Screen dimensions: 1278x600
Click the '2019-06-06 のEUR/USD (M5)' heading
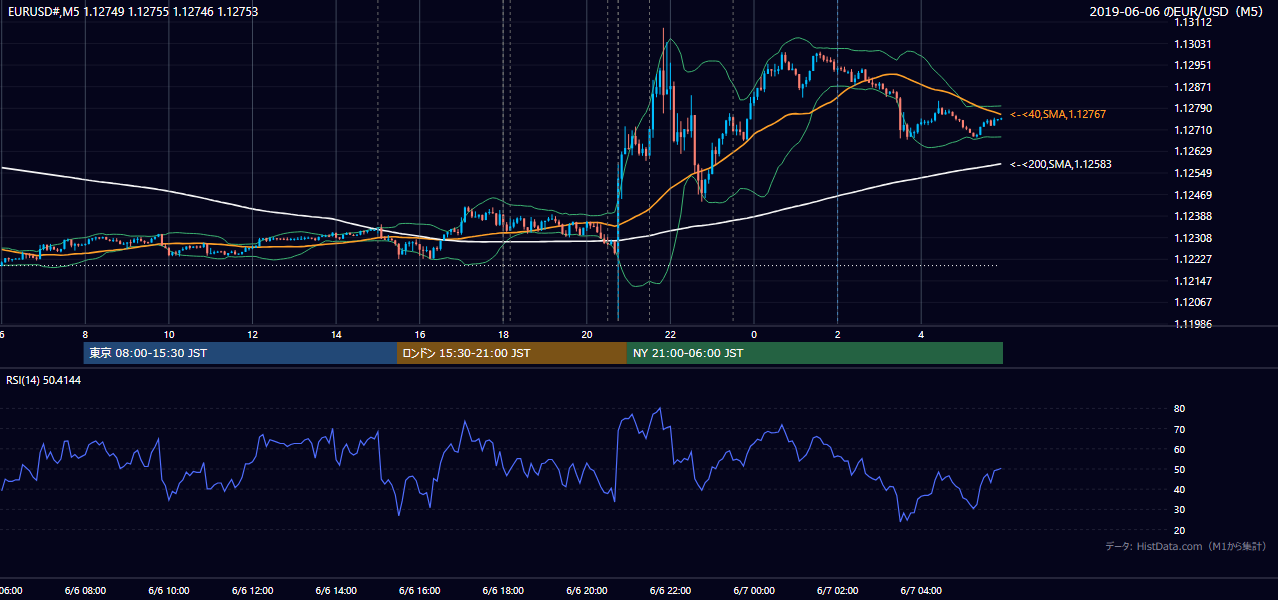coord(1176,12)
